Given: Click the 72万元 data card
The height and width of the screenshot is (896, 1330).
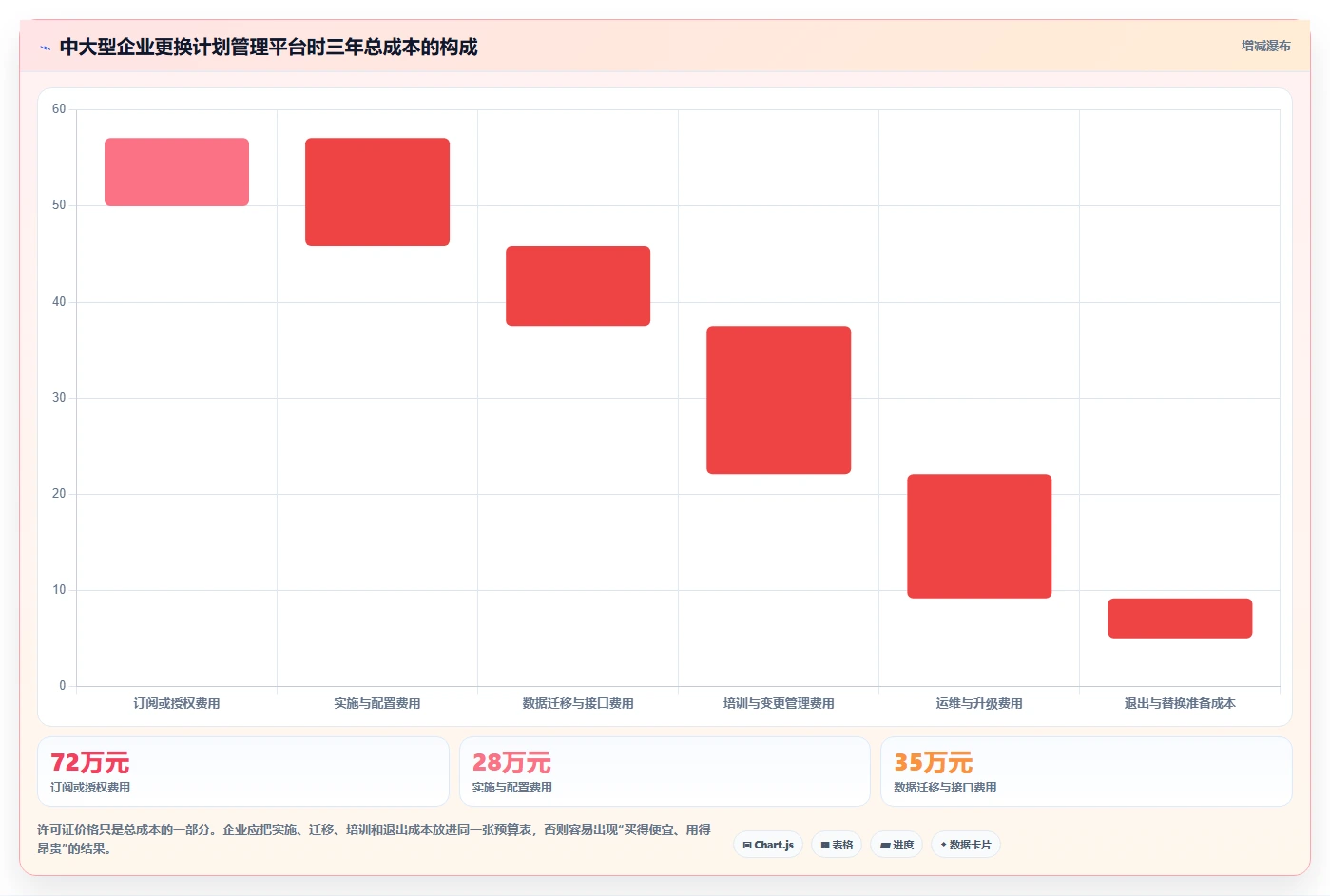Looking at the screenshot, I should [243, 772].
